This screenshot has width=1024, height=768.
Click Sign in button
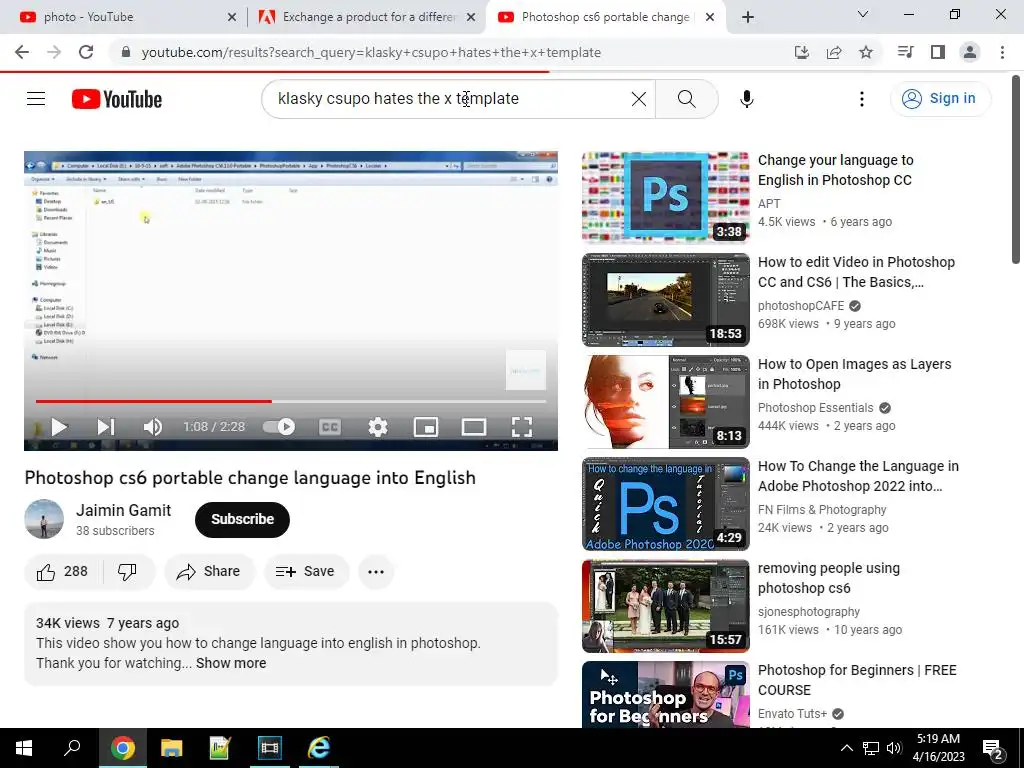click(940, 99)
